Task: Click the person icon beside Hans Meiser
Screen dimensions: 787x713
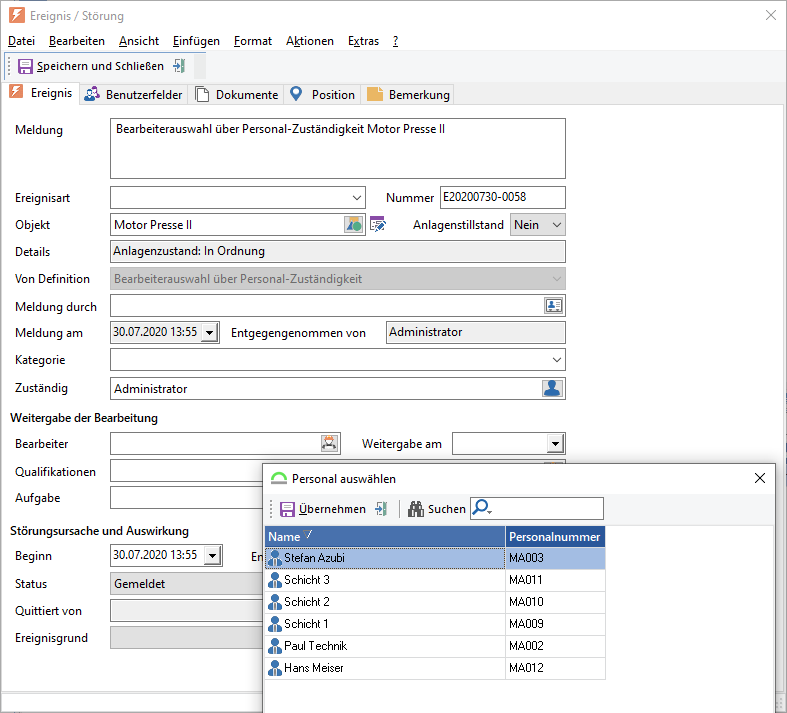Action: click(275, 668)
